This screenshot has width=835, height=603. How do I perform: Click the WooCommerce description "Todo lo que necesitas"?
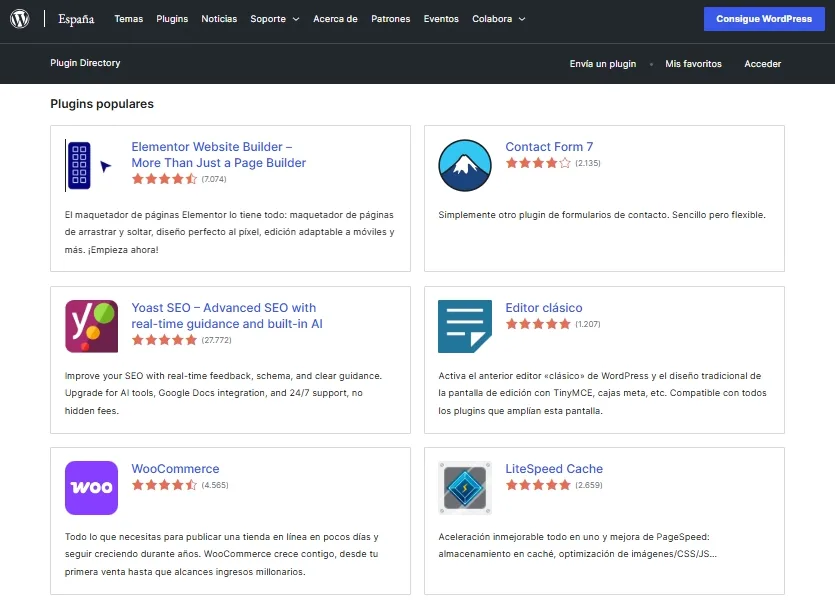pos(222,554)
